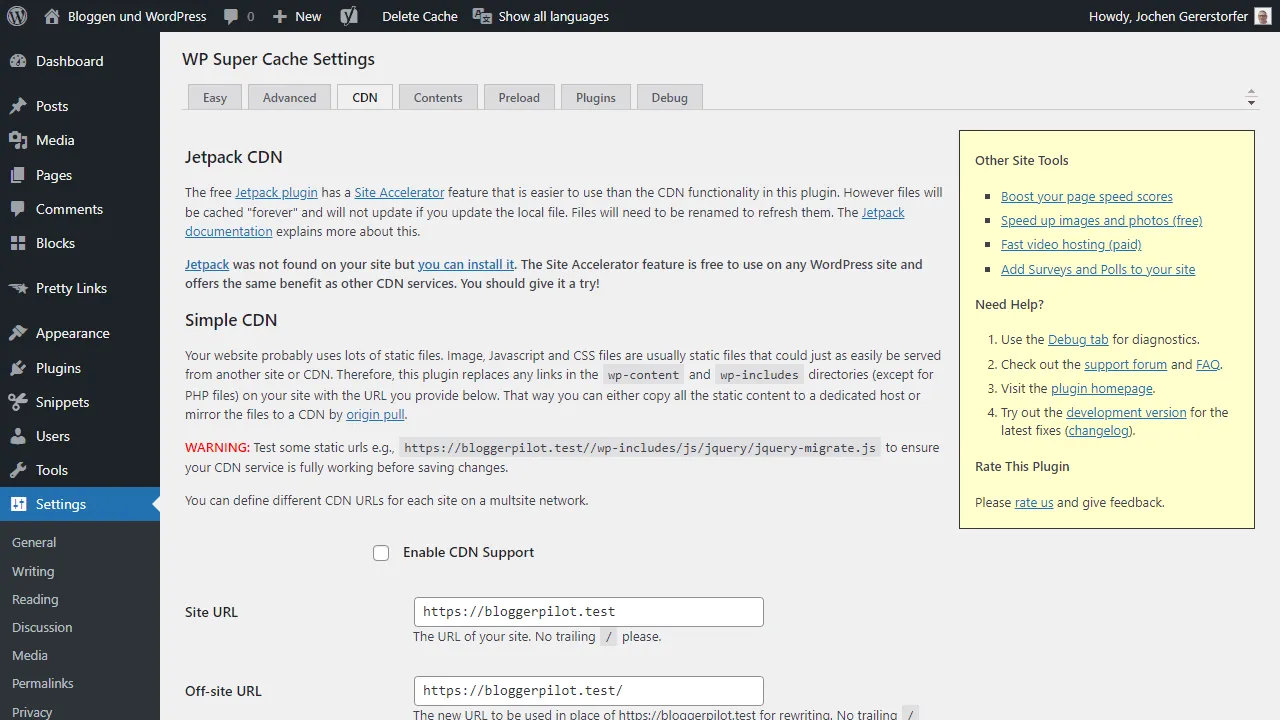Open Reading settings submenu item
This screenshot has height=720, width=1280.
click(35, 599)
